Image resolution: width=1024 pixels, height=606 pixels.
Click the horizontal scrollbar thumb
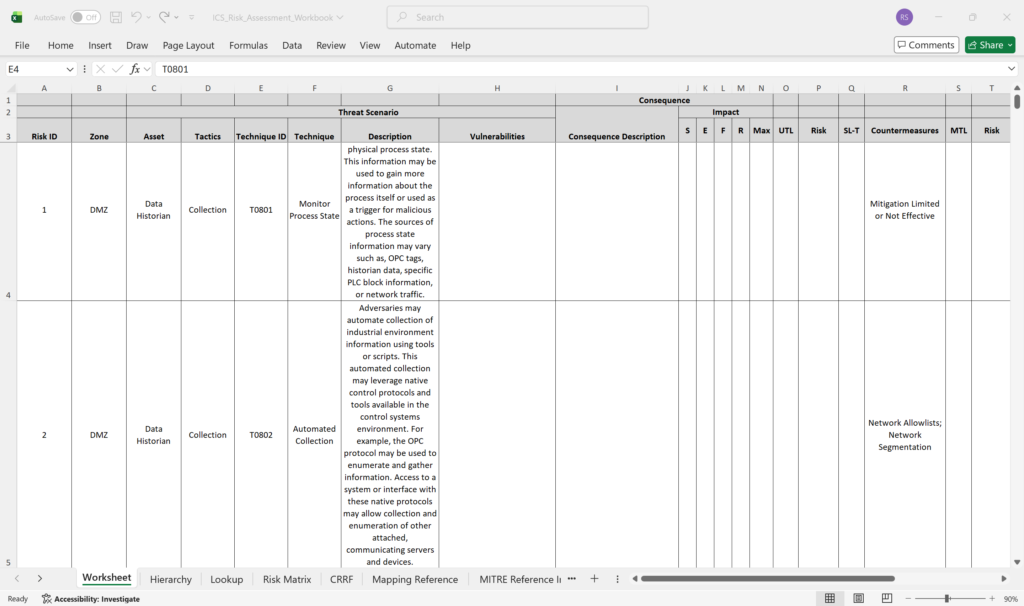point(767,579)
